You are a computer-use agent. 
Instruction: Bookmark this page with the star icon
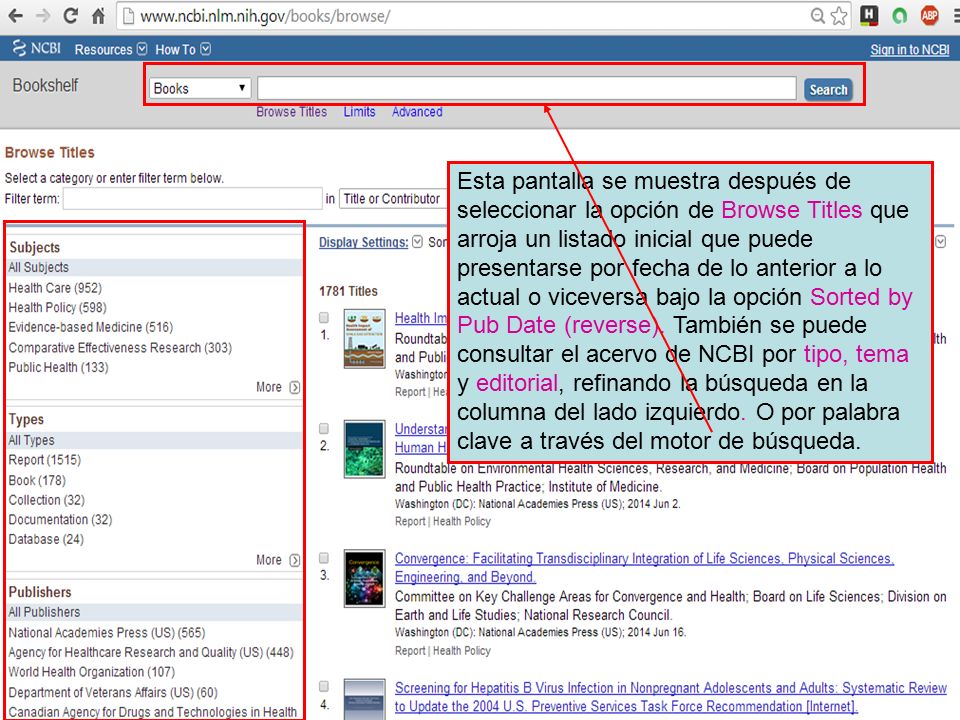(839, 16)
